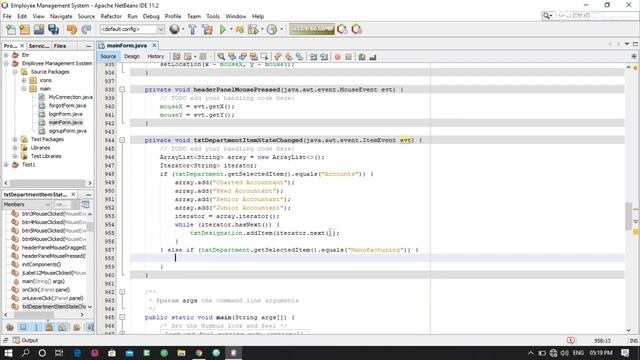Expand the Test Packages node
Viewport: 640px width, 360px height.
point(15,139)
